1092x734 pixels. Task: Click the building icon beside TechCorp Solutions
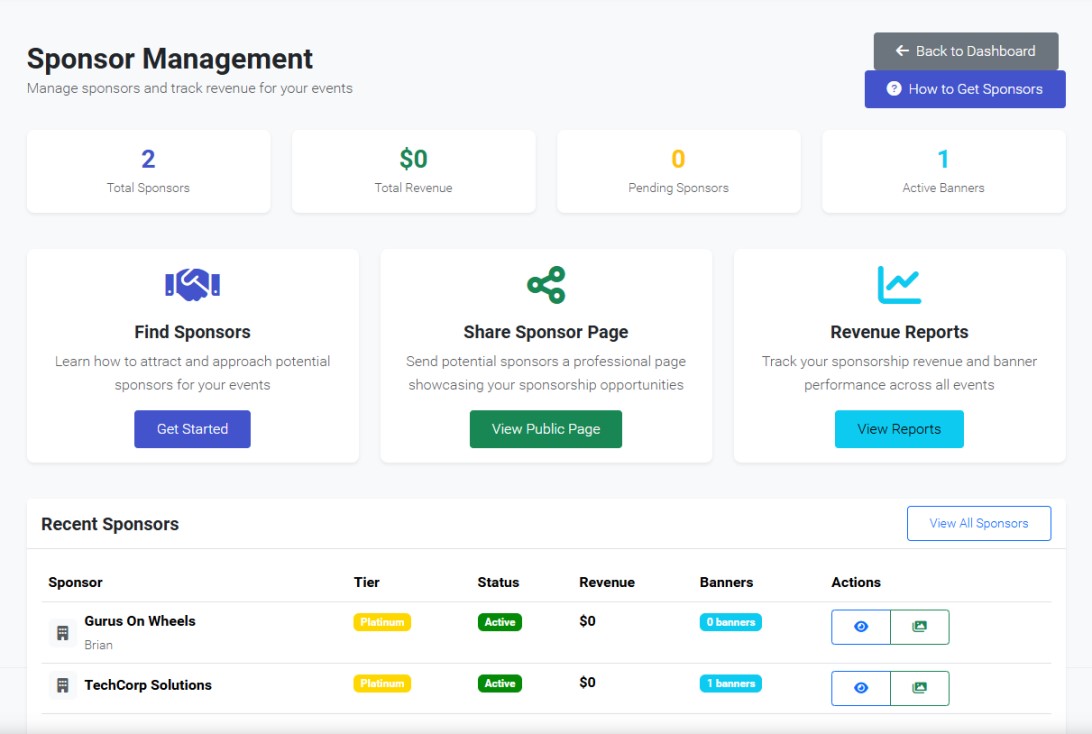(x=60, y=684)
